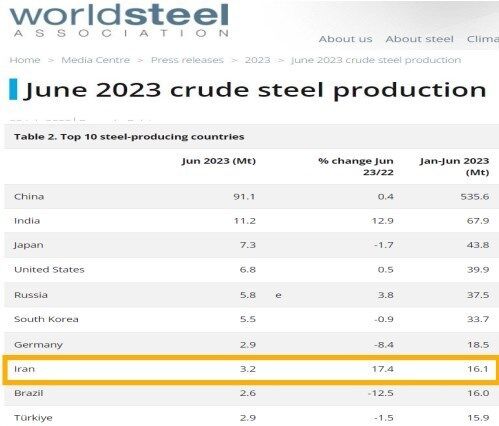Click the Jan-Jun 2023 (Mt) column header

454,166
